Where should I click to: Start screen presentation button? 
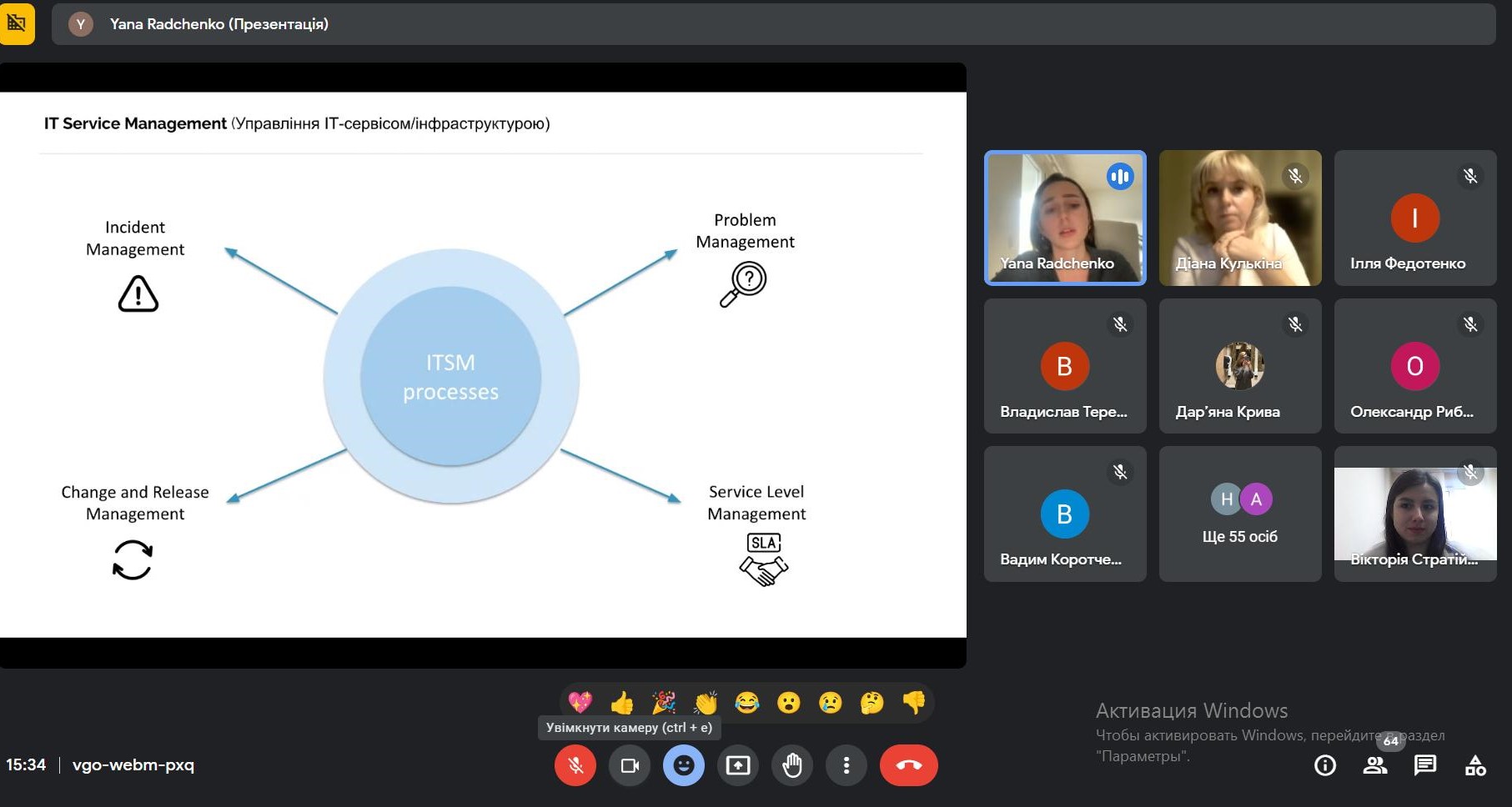click(x=738, y=765)
